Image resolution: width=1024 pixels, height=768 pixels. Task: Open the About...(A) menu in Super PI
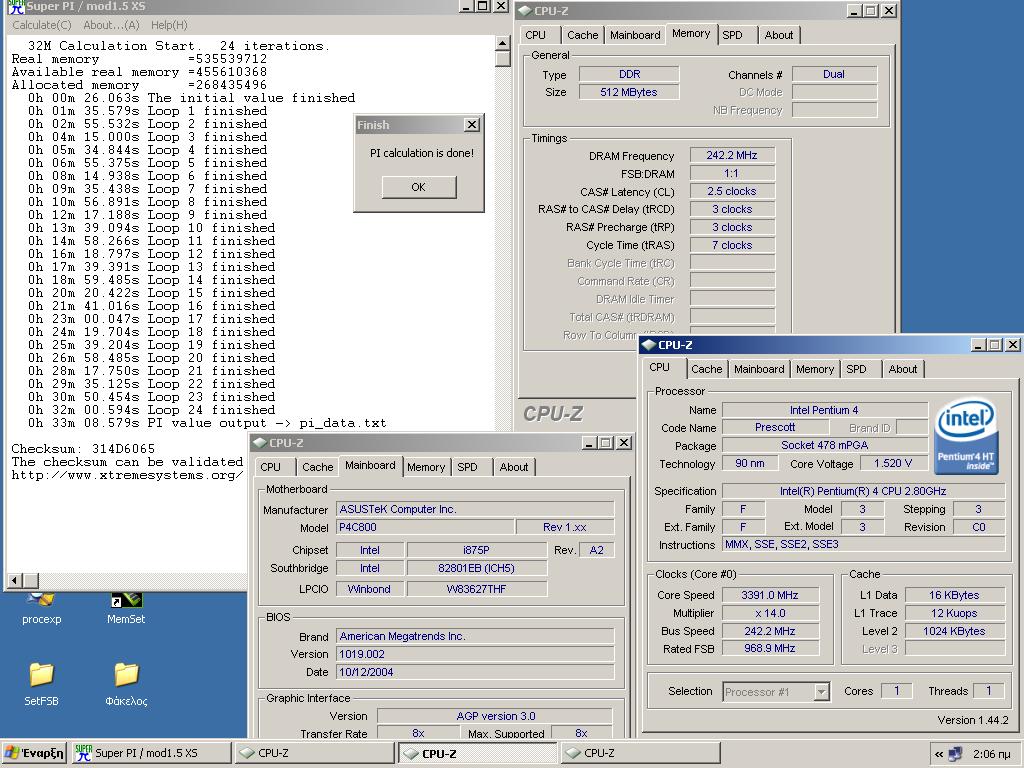click(x=111, y=25)
